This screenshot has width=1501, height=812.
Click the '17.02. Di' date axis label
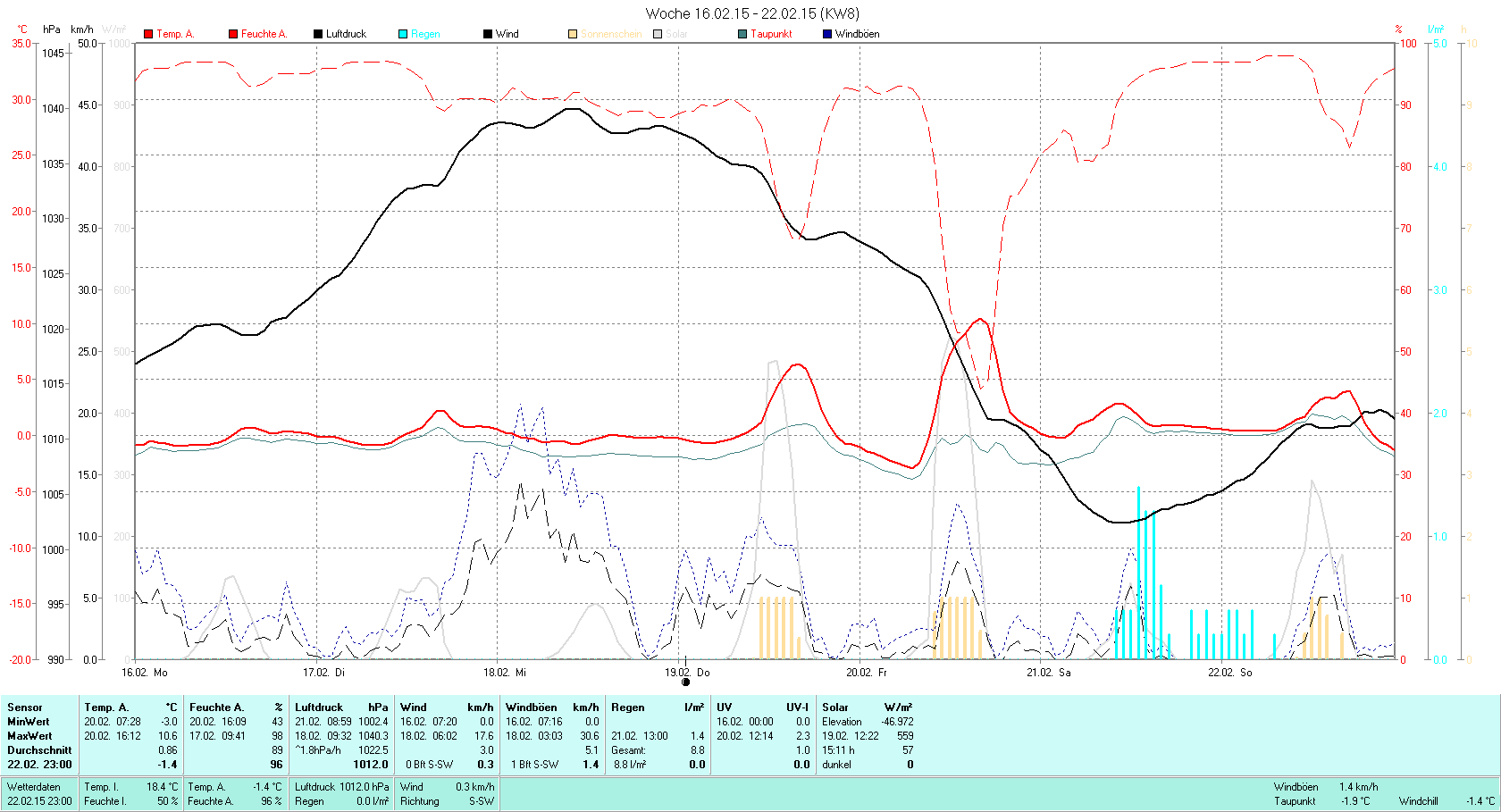323,672
